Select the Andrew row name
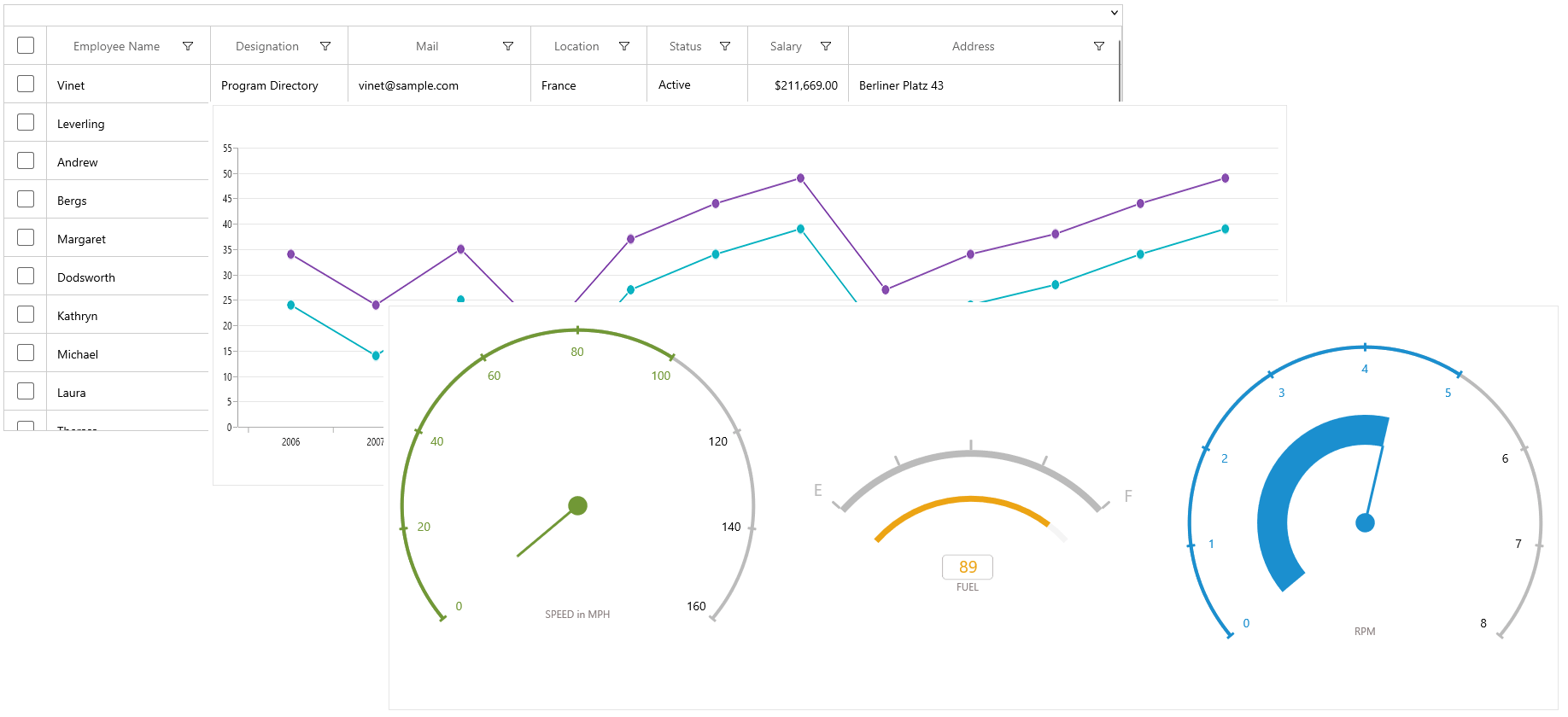 coord(78,162)
